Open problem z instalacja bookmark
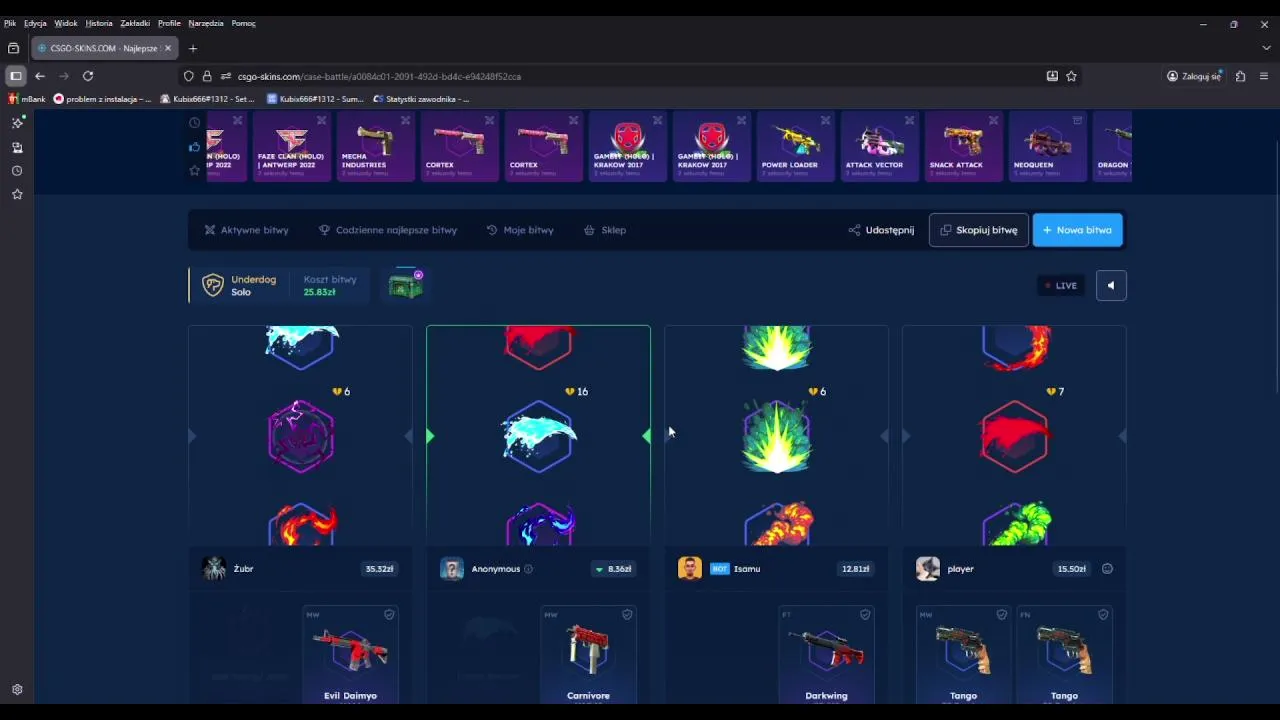This screenshot has height=720, width=1280. (x=102, y=99)
